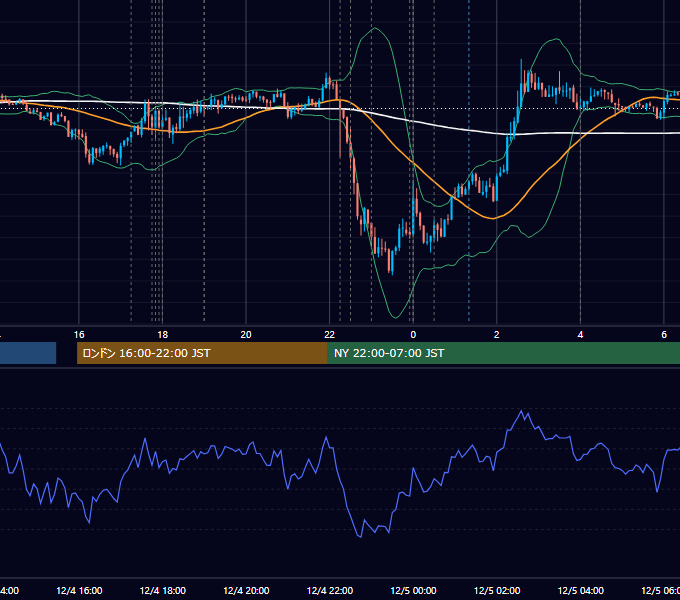680x600 pixels.
Task: Click the 12/5 00:00 date label
Action: pyautogui.click(x=413, y=591)
